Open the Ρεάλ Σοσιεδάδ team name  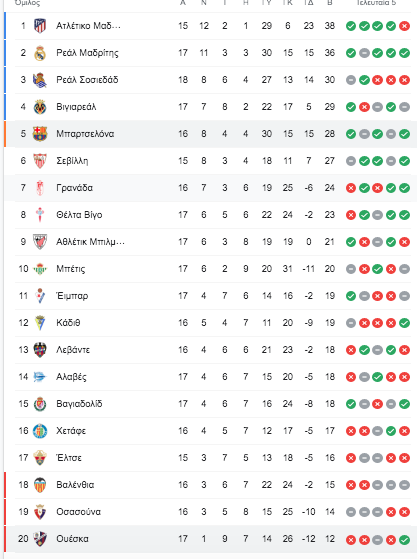87,80
